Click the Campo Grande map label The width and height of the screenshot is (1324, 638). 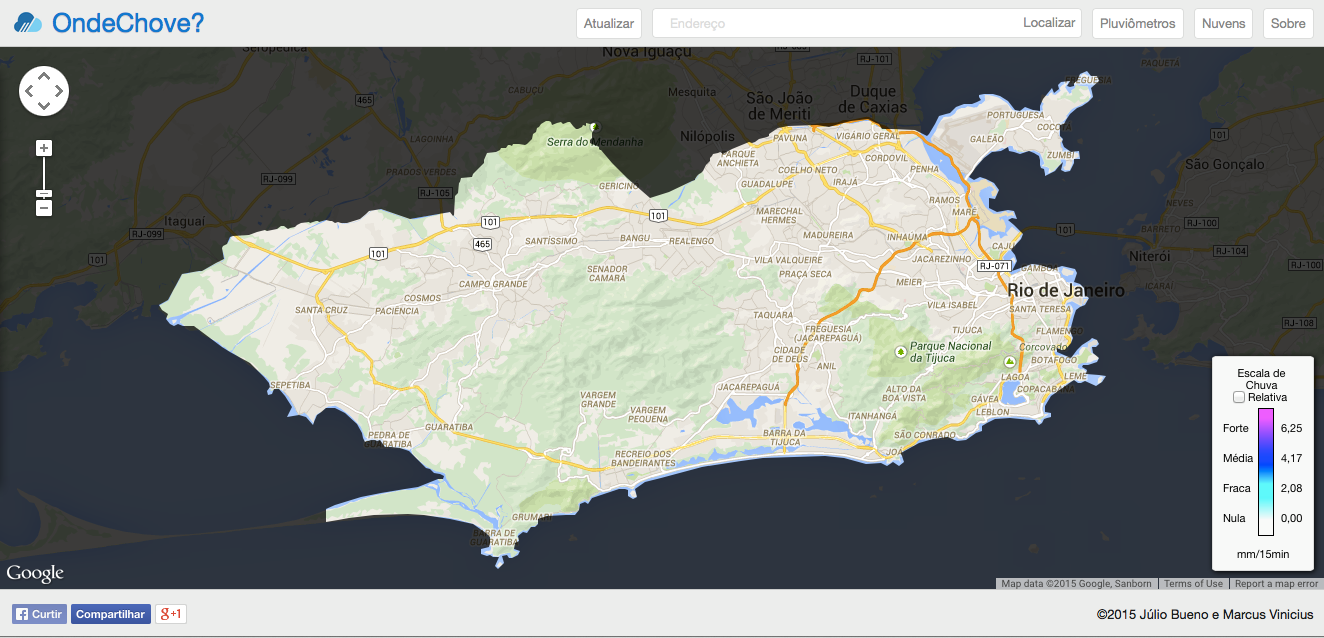click(493, 284)
